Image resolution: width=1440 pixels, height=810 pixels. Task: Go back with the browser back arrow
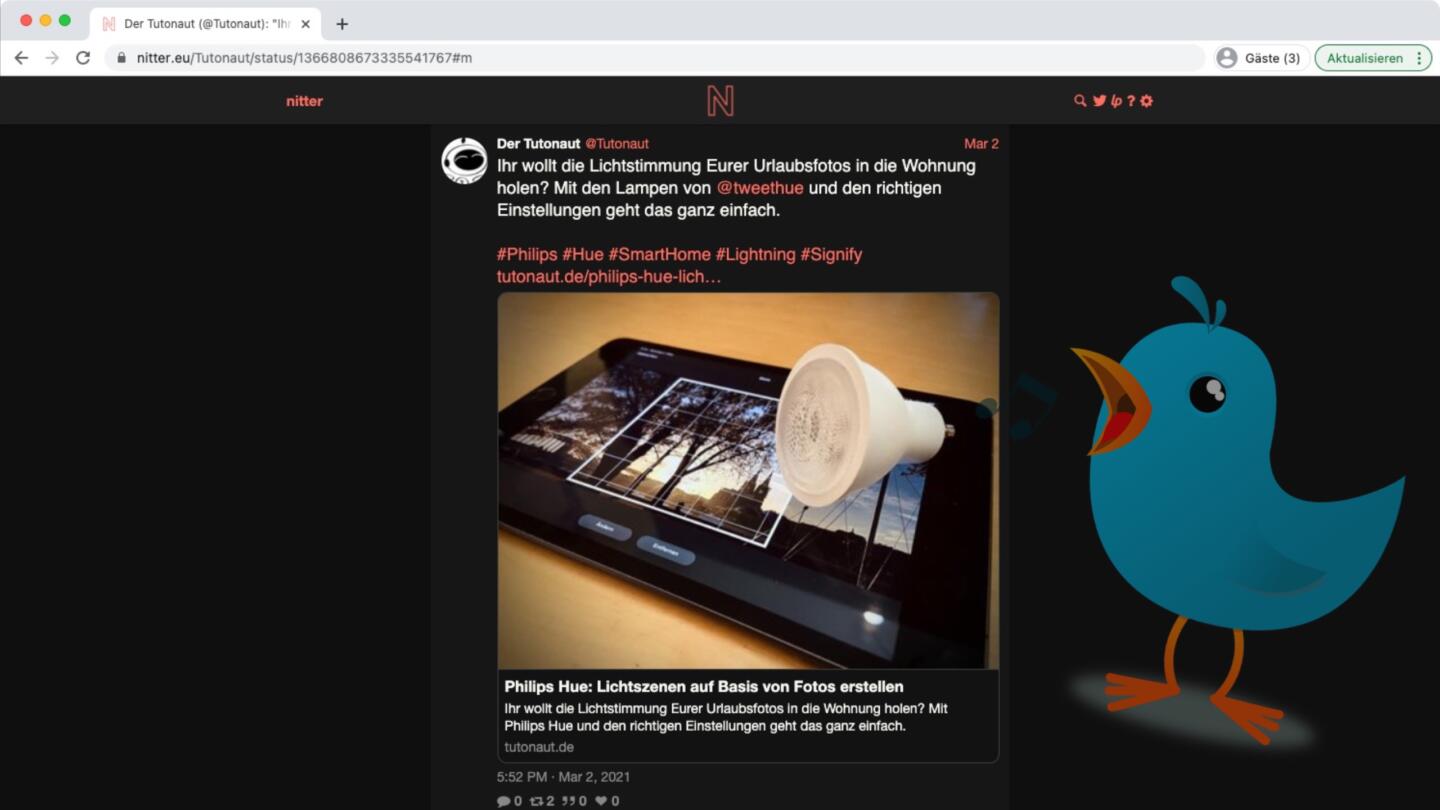click(x=21, y=58)
